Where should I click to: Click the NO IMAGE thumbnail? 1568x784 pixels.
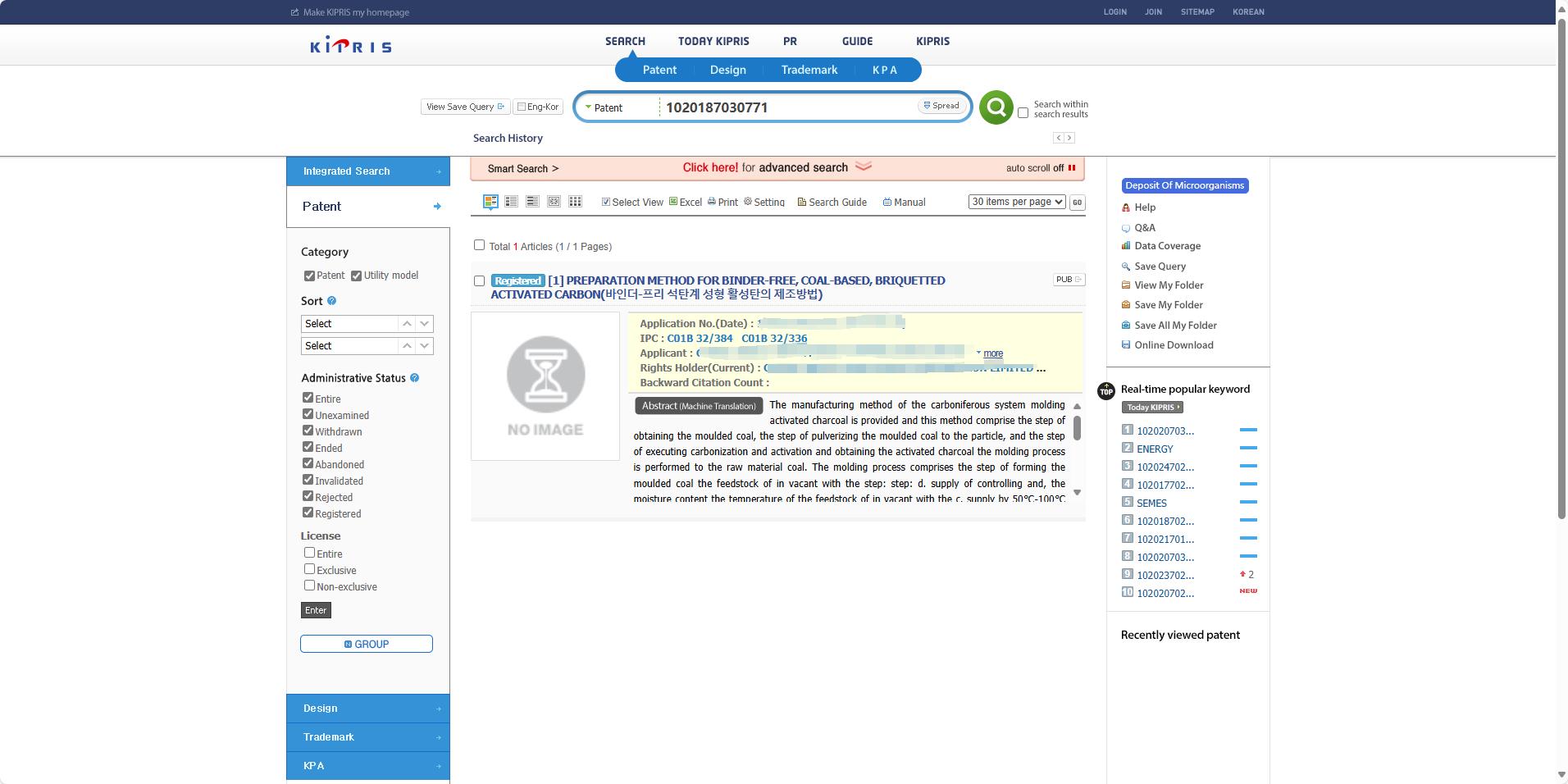coord(545,386)
